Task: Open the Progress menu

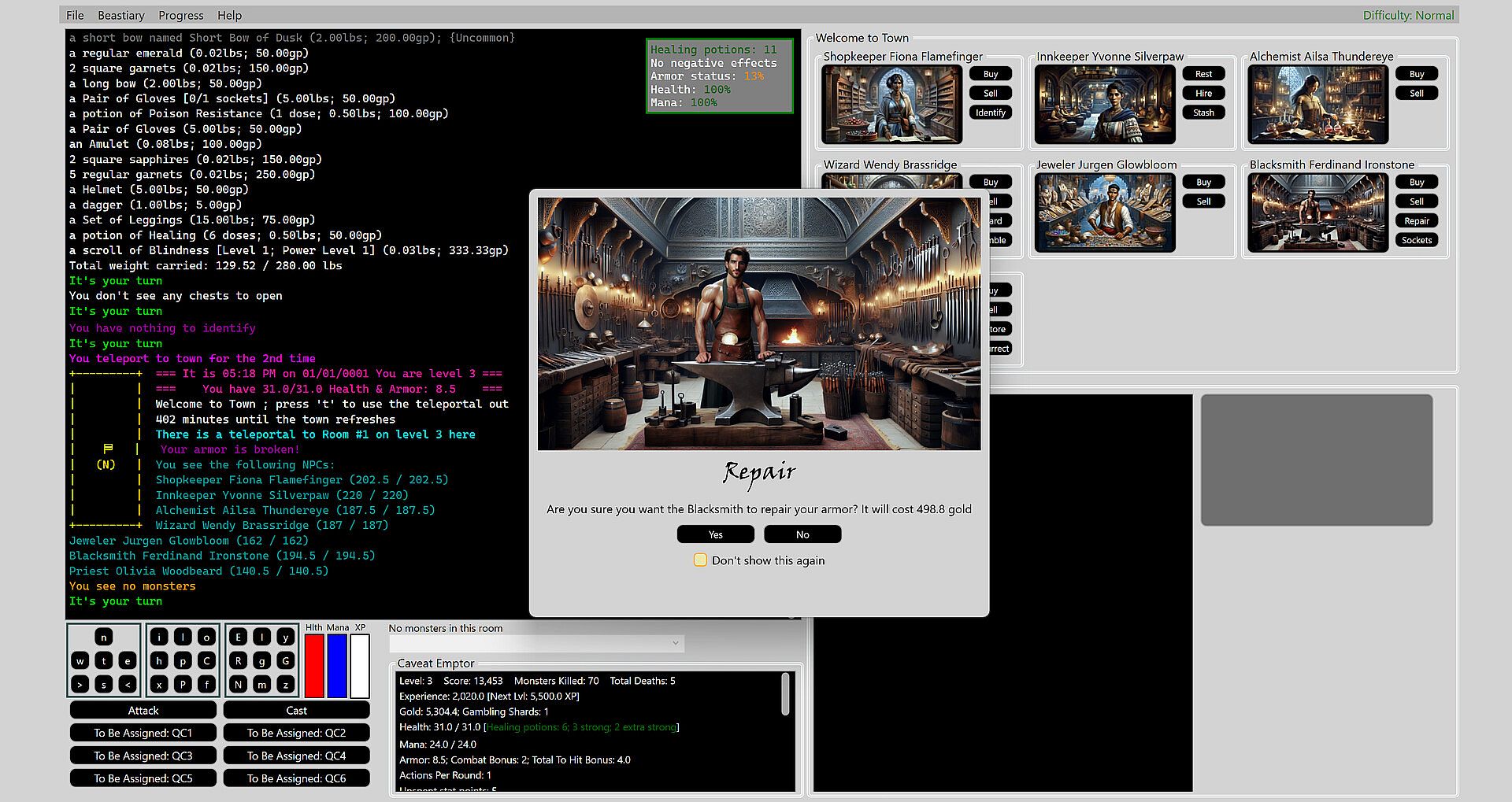Action: coord(180,15)
